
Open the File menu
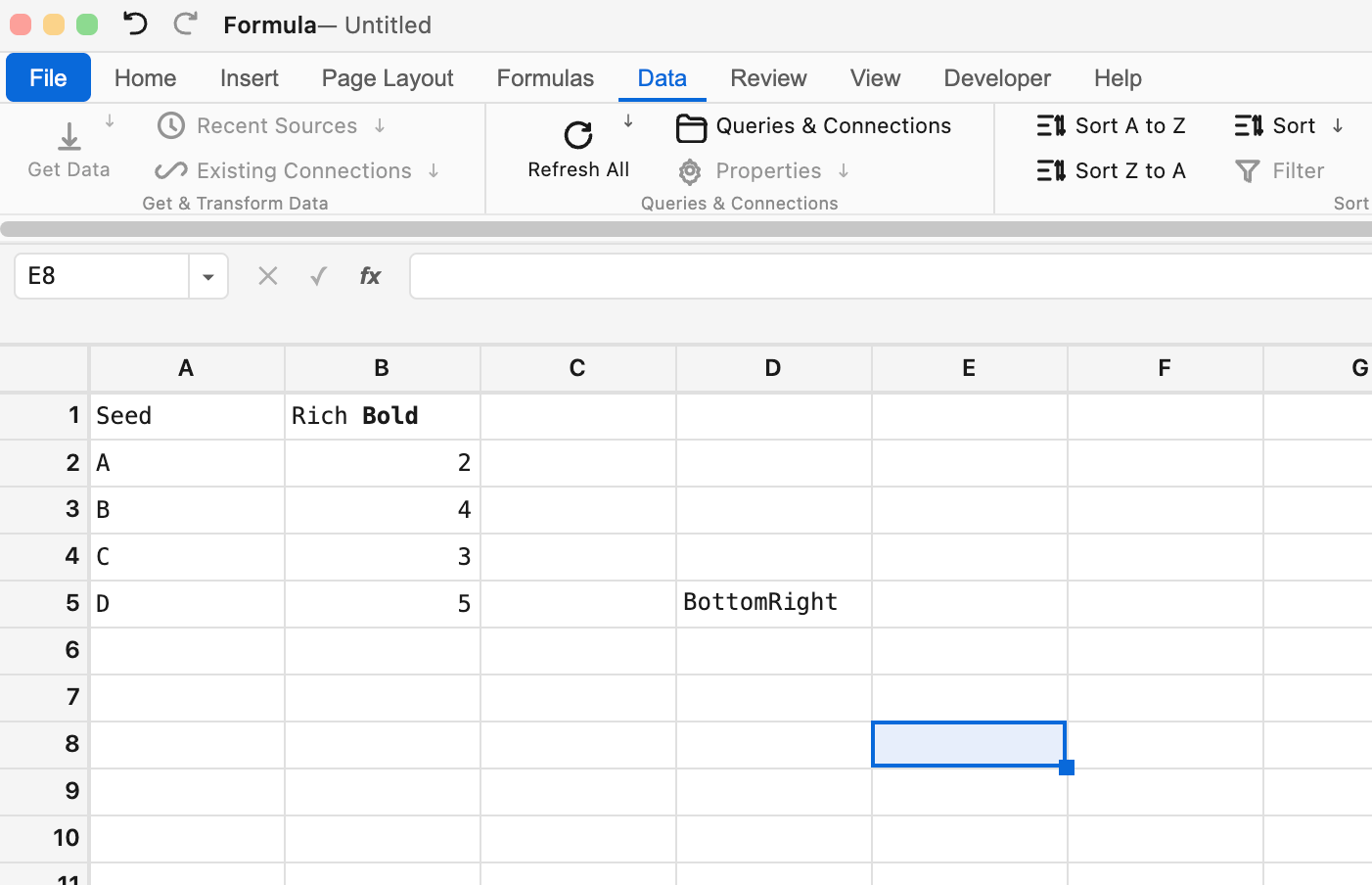click(47, 77)
